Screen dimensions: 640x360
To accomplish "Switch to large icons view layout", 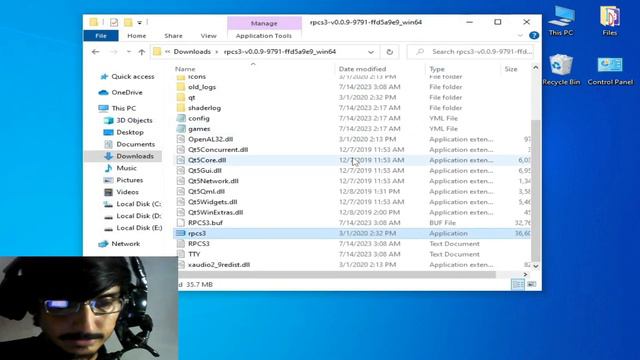I will click(531, 284).
